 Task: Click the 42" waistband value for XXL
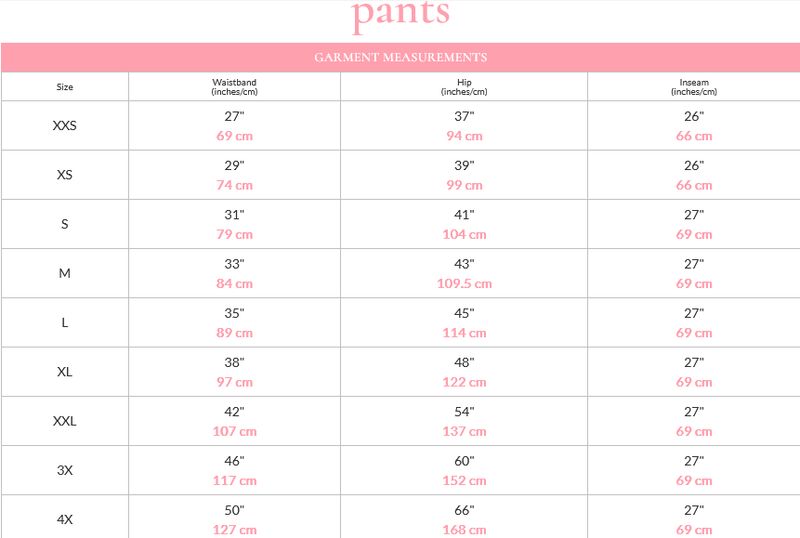click(234, 411)
